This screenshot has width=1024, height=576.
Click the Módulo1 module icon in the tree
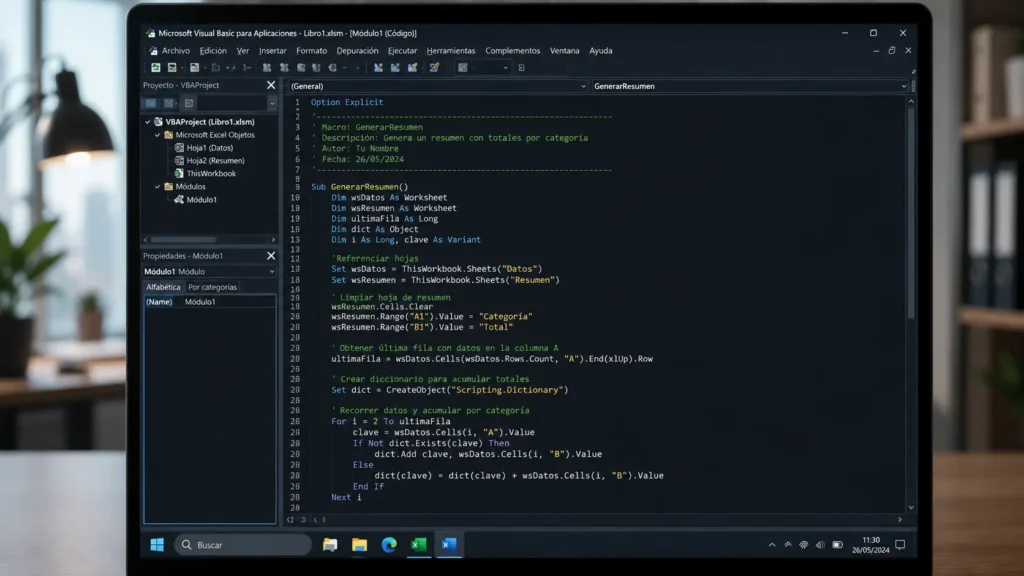point(179,199)
